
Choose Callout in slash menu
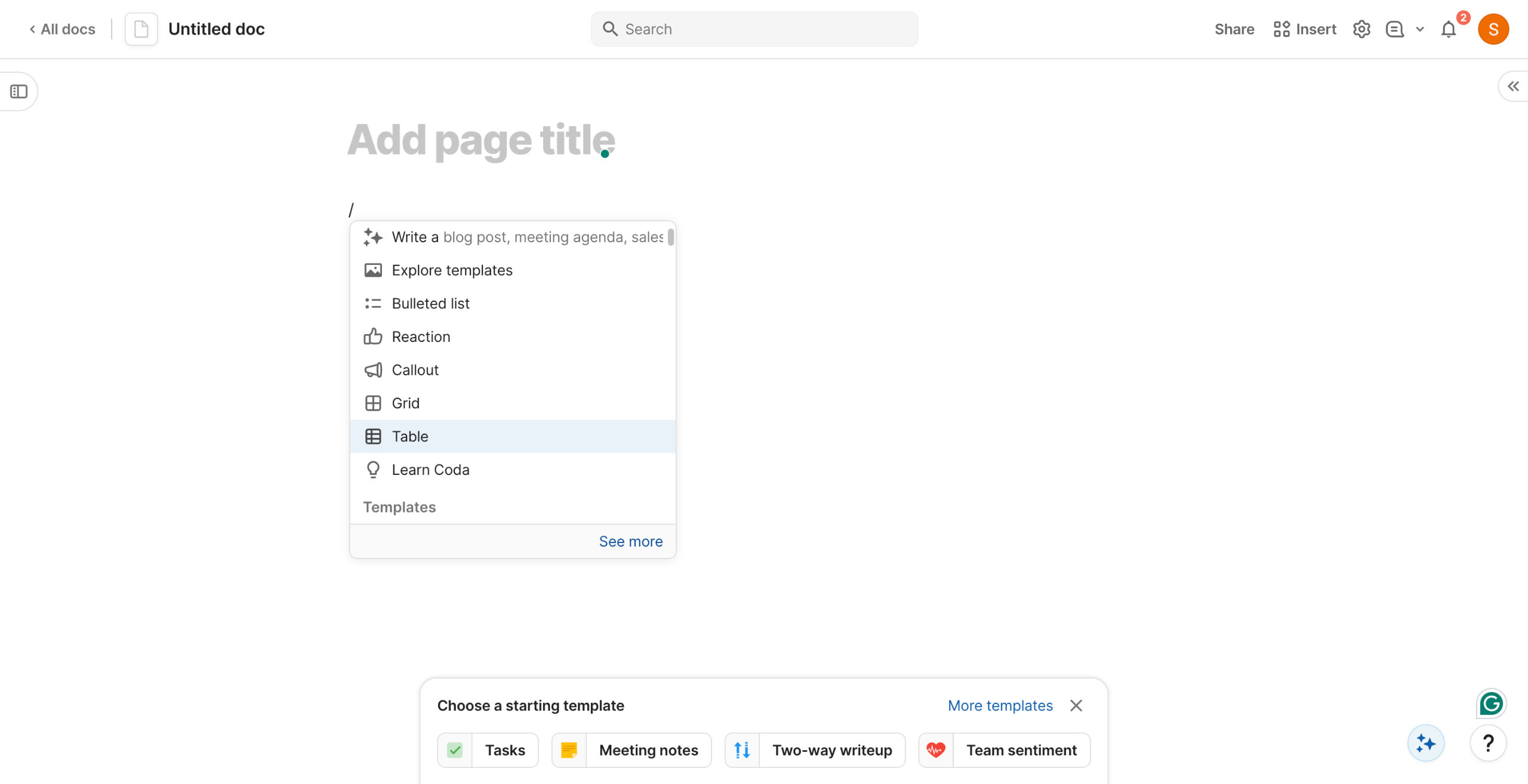(415, 370)
